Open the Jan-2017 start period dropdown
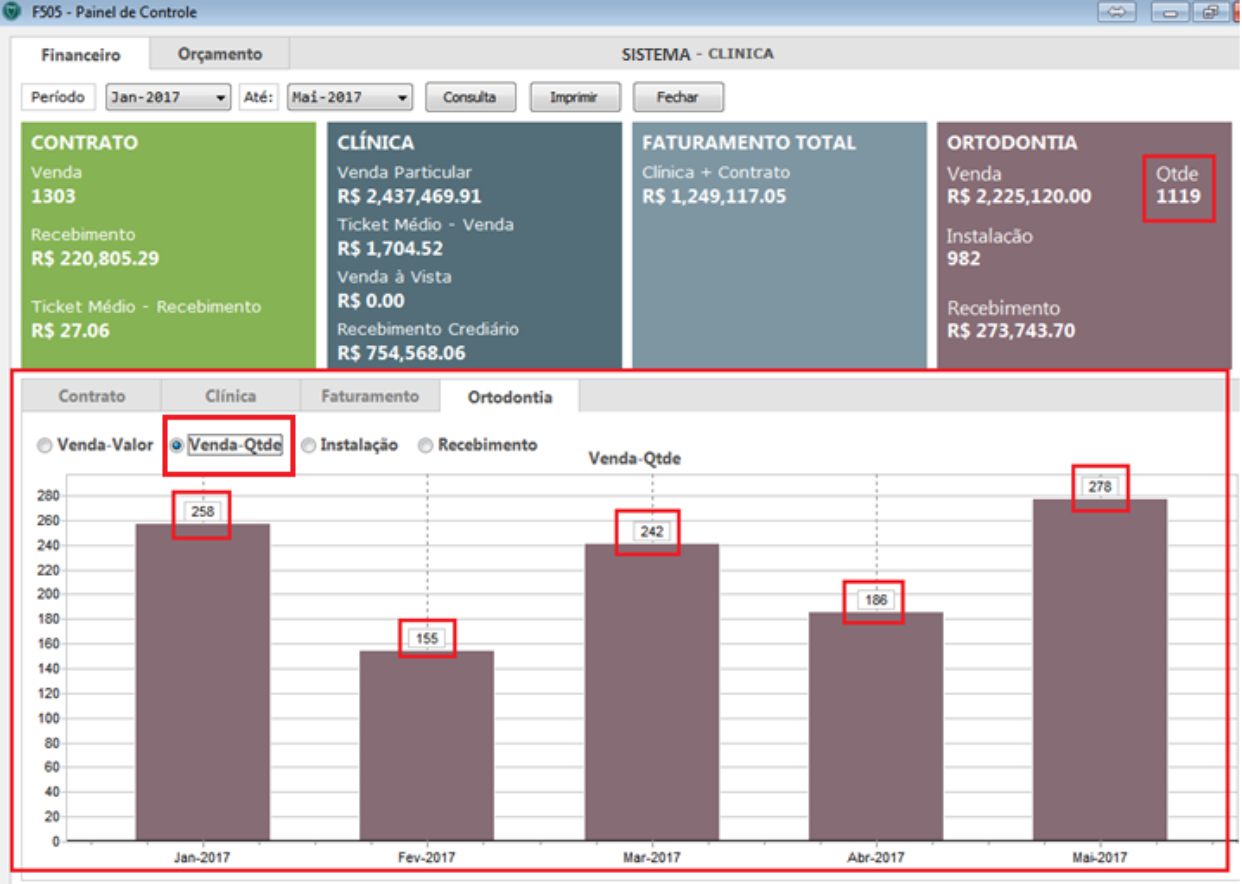Viewport: 1242px width, 884px height. [168, 97]
